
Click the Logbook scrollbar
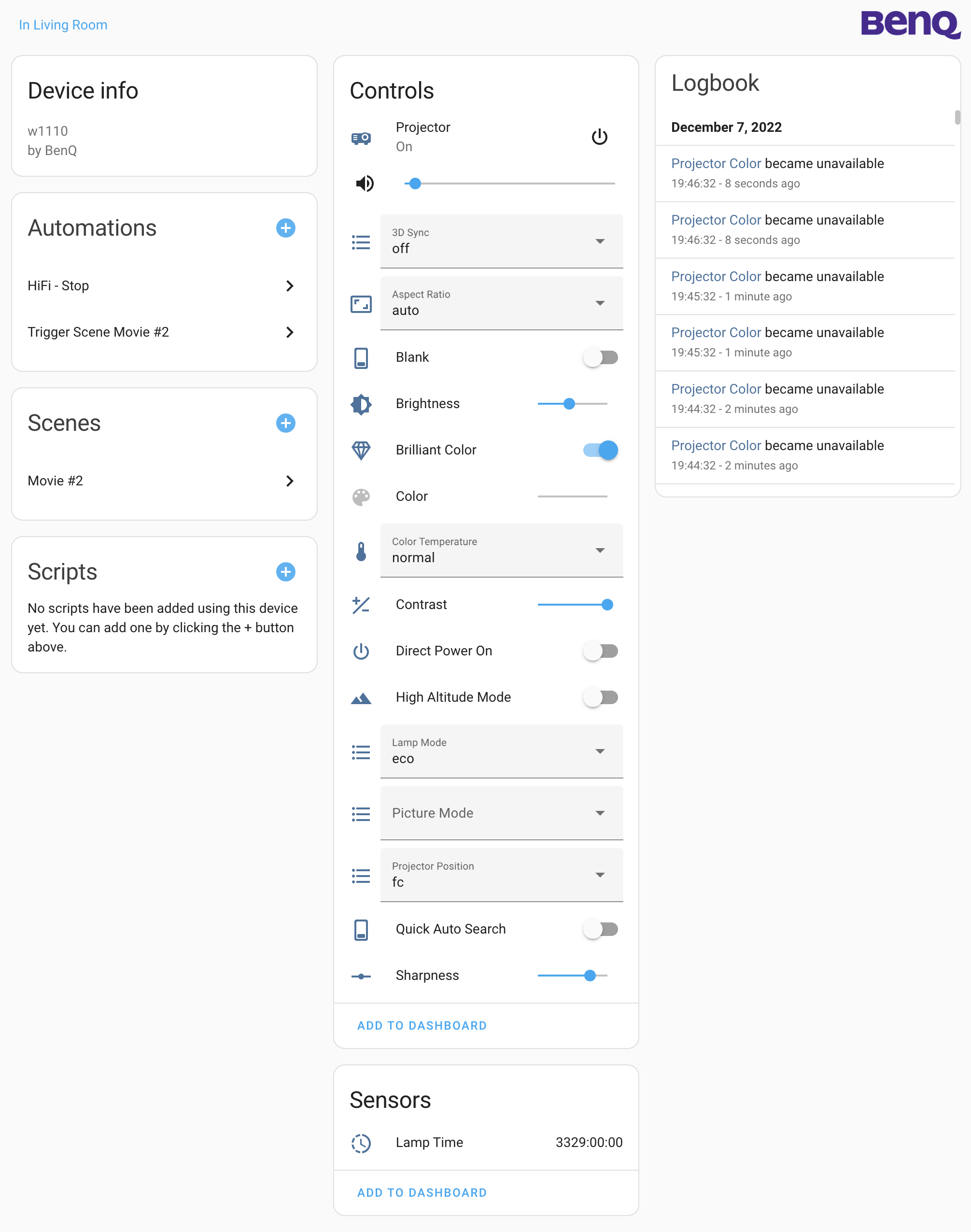point(957,117)
